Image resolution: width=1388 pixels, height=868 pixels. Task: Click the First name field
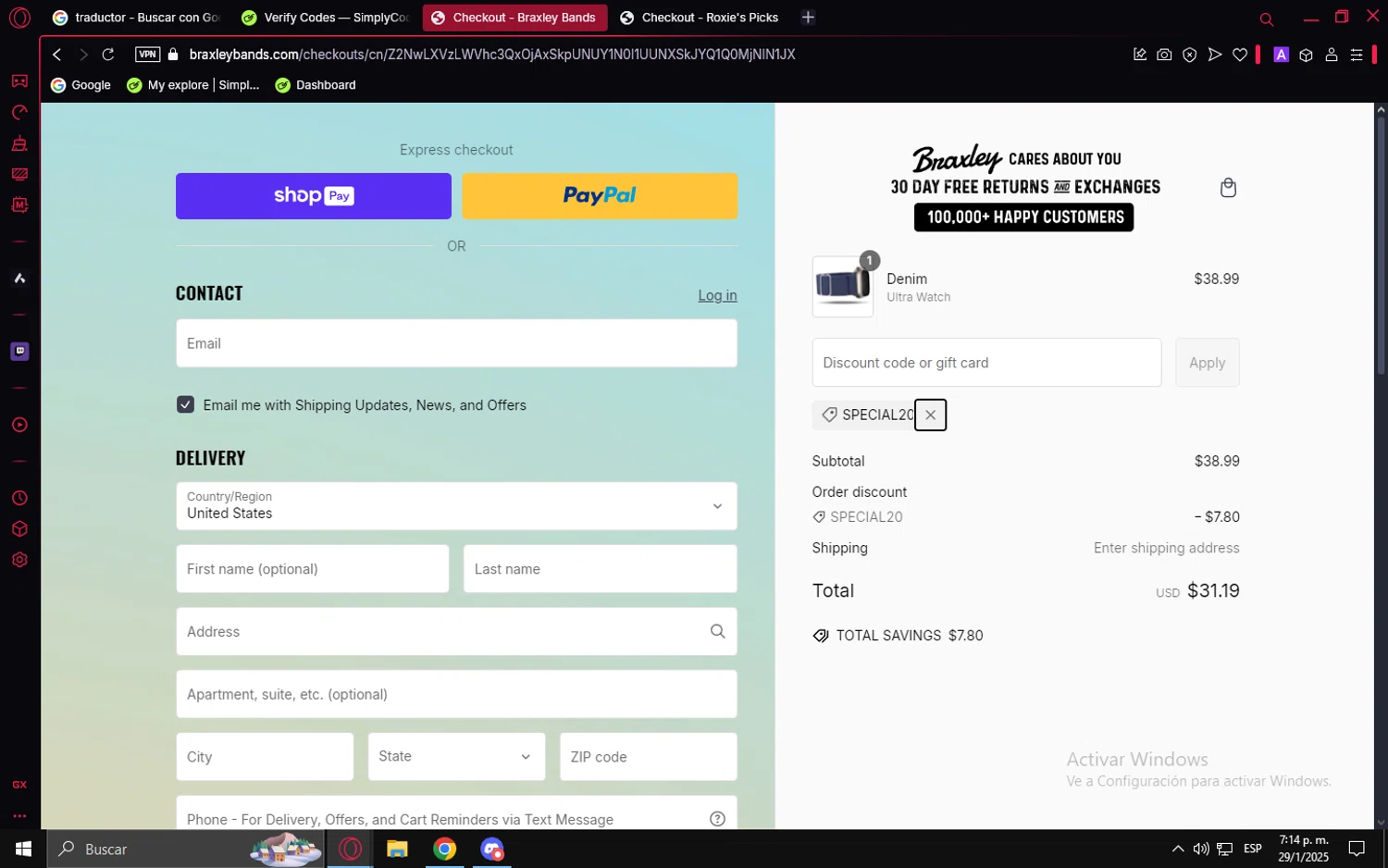(312, 569)
